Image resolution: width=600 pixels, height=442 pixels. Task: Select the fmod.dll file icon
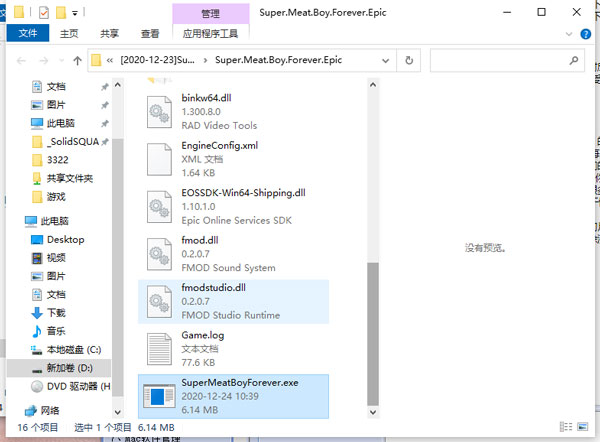pyautogui.click(x=159, y=254)
